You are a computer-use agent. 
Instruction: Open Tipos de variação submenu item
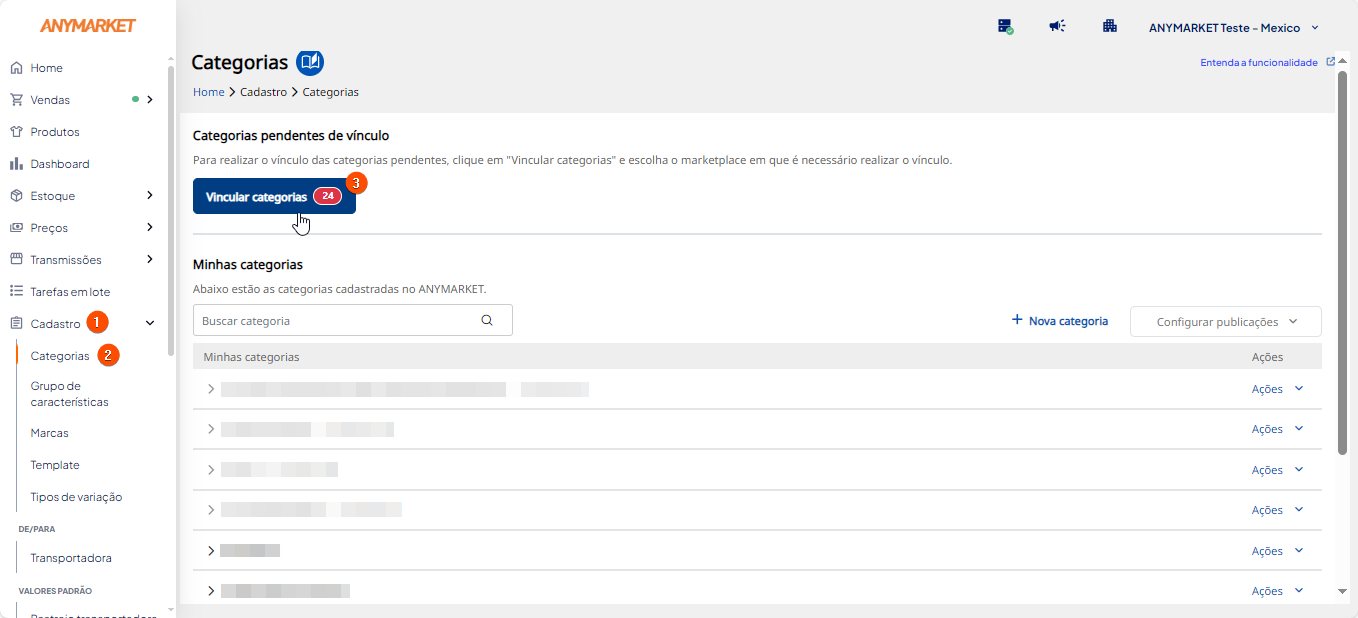click(x=77, y=497)
